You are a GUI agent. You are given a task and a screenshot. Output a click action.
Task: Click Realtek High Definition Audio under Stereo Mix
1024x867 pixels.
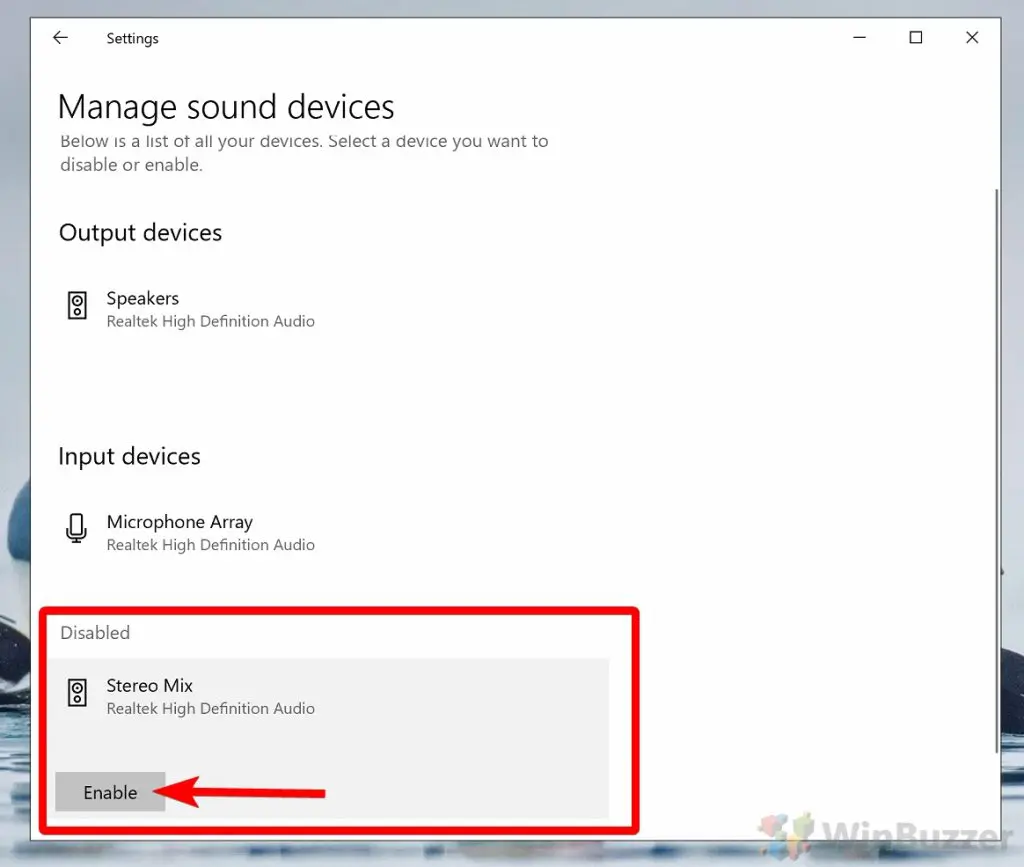[210, 708]
